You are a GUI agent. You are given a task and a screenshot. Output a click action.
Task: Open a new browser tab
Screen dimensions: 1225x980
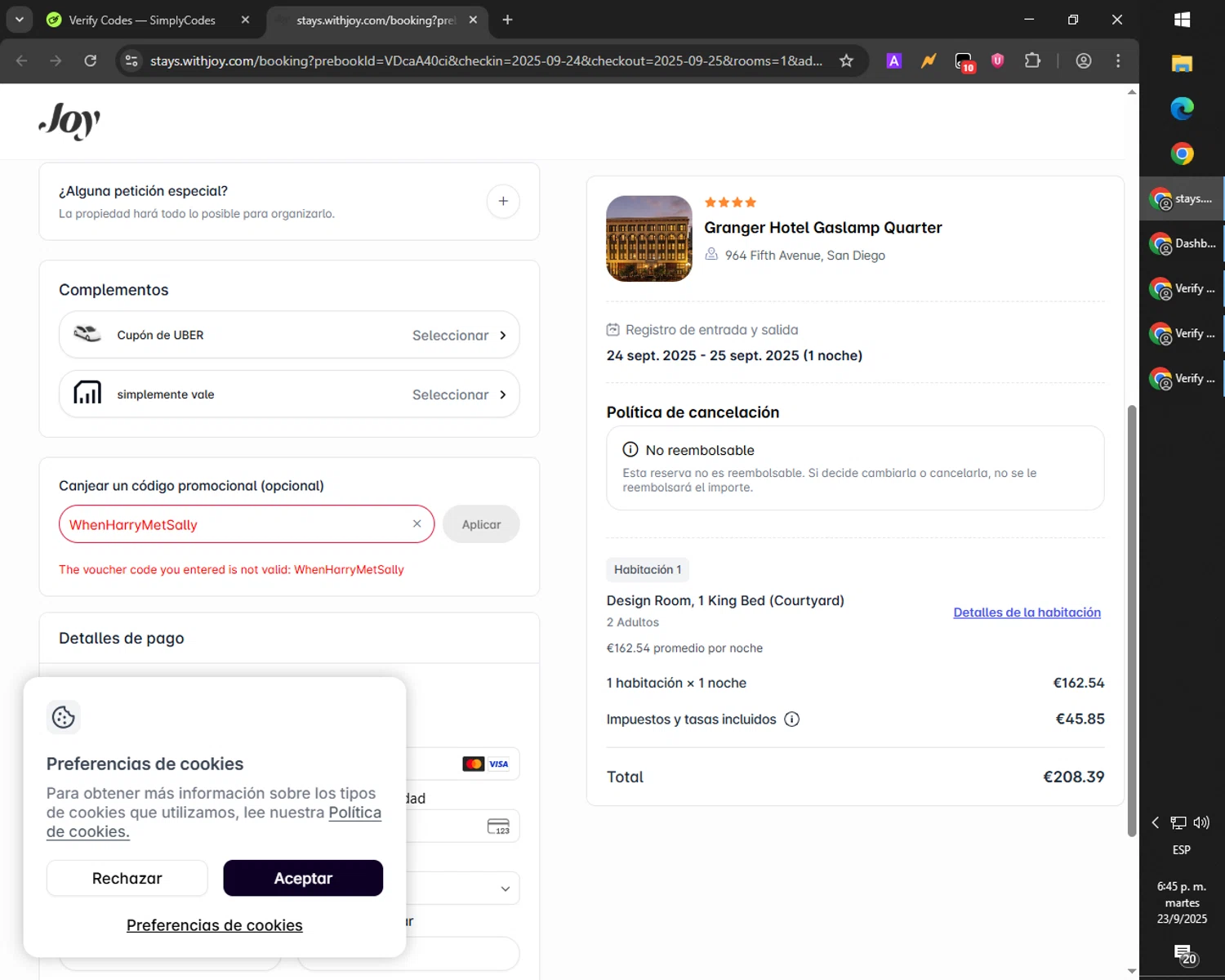[507, 20]
